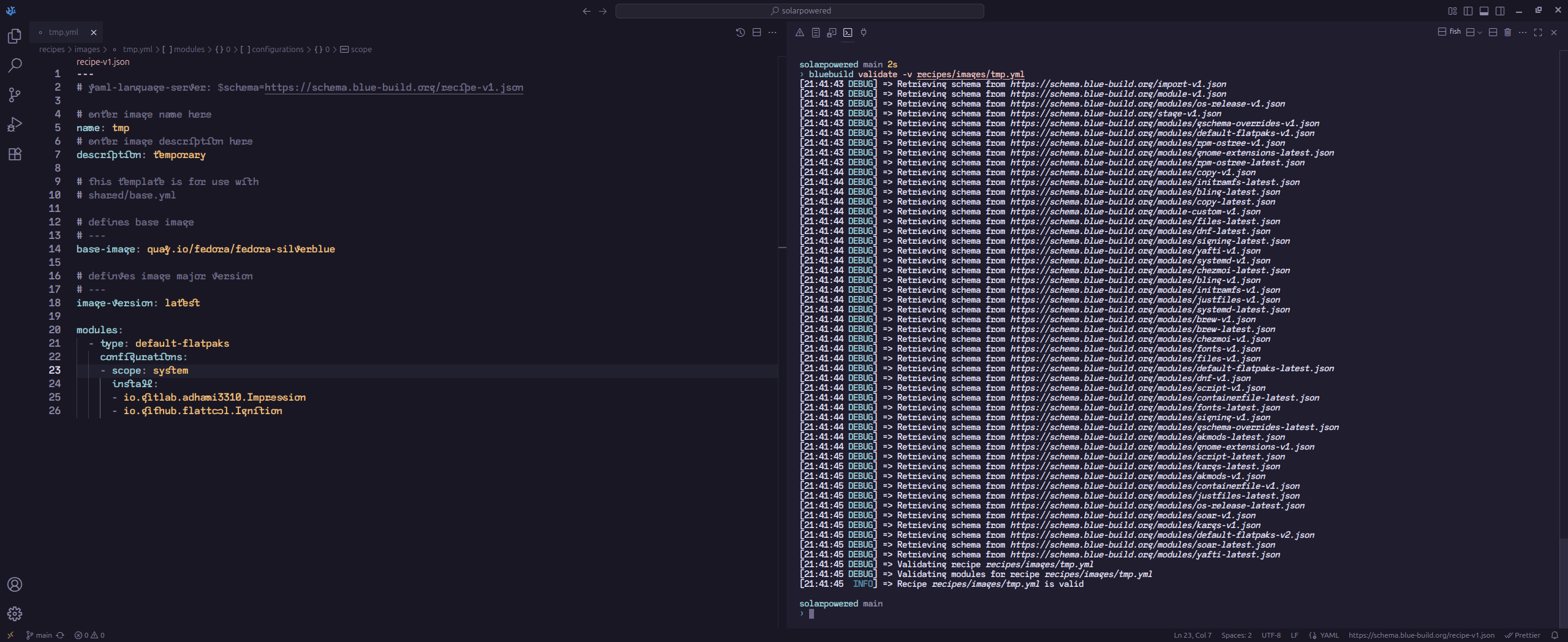Show the Debug Console panel icon
This screenshot has width=1568, height=642.
pyautogui.click(x=832, y=32)
